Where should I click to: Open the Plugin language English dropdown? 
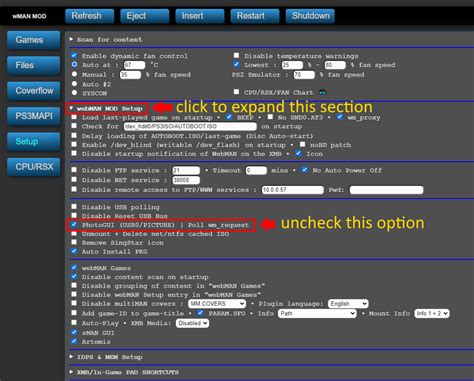click(348, 304)
